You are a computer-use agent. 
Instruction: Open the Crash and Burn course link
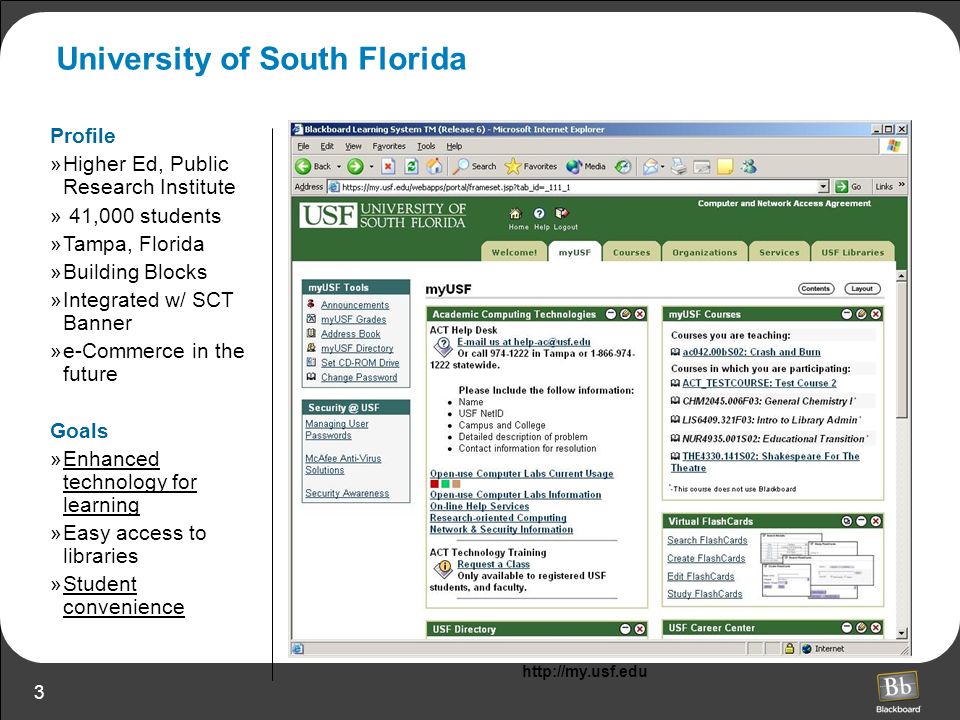click(751, 352)
